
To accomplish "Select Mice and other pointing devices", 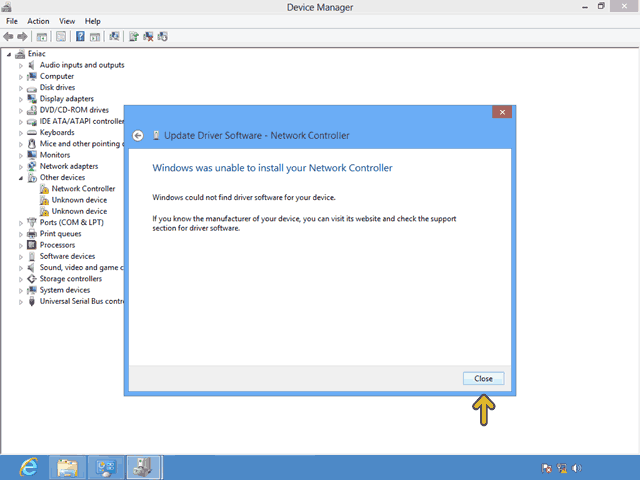I will 82,144.
